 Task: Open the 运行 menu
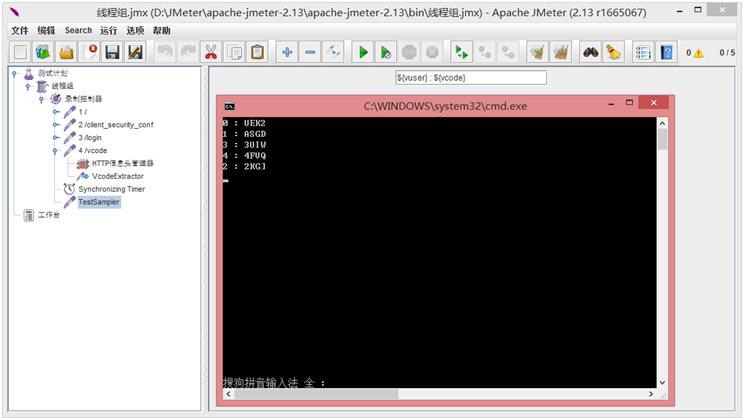tap(108, 30)
